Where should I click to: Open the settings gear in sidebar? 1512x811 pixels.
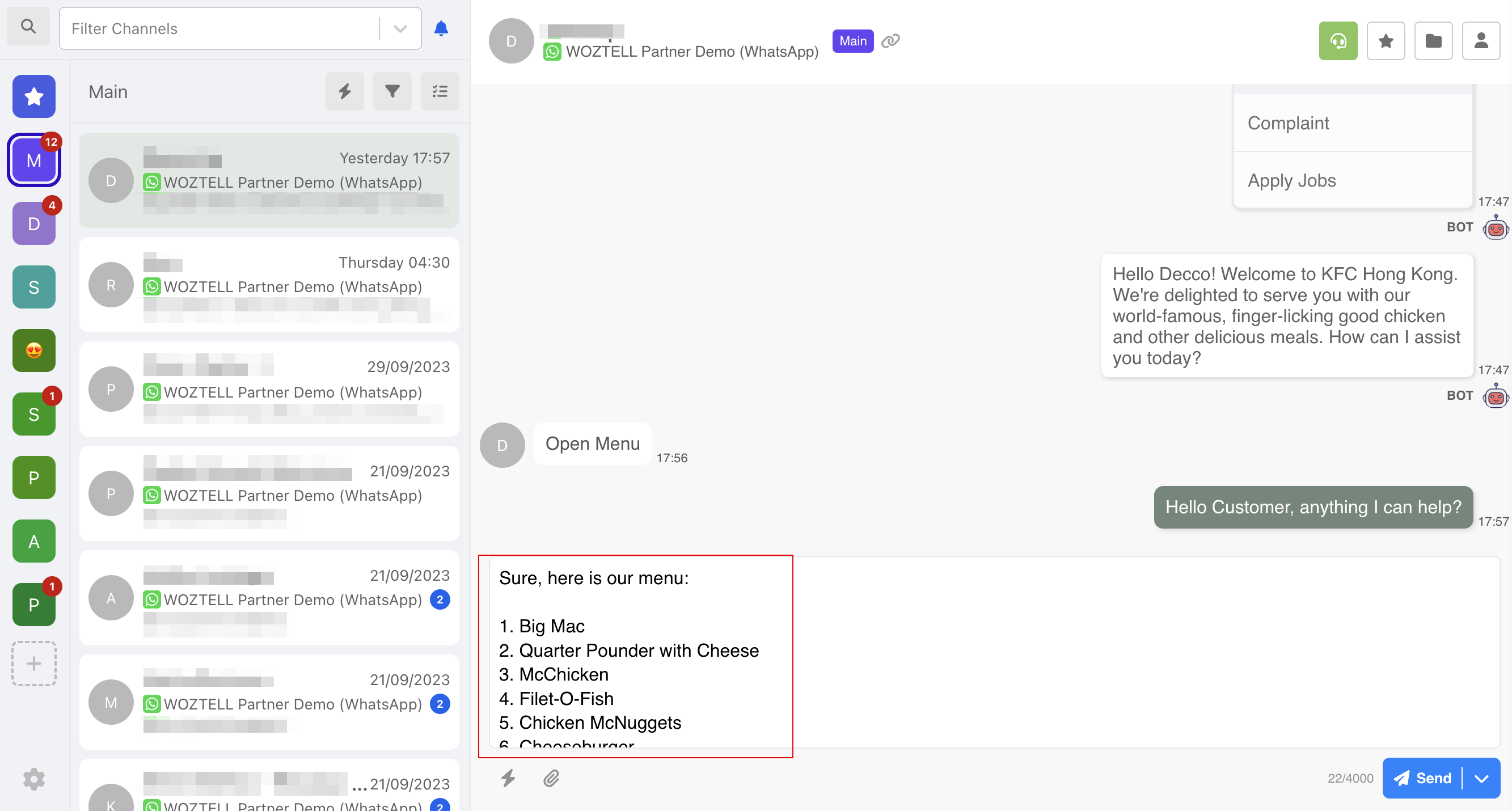click(x=34, y=779)
